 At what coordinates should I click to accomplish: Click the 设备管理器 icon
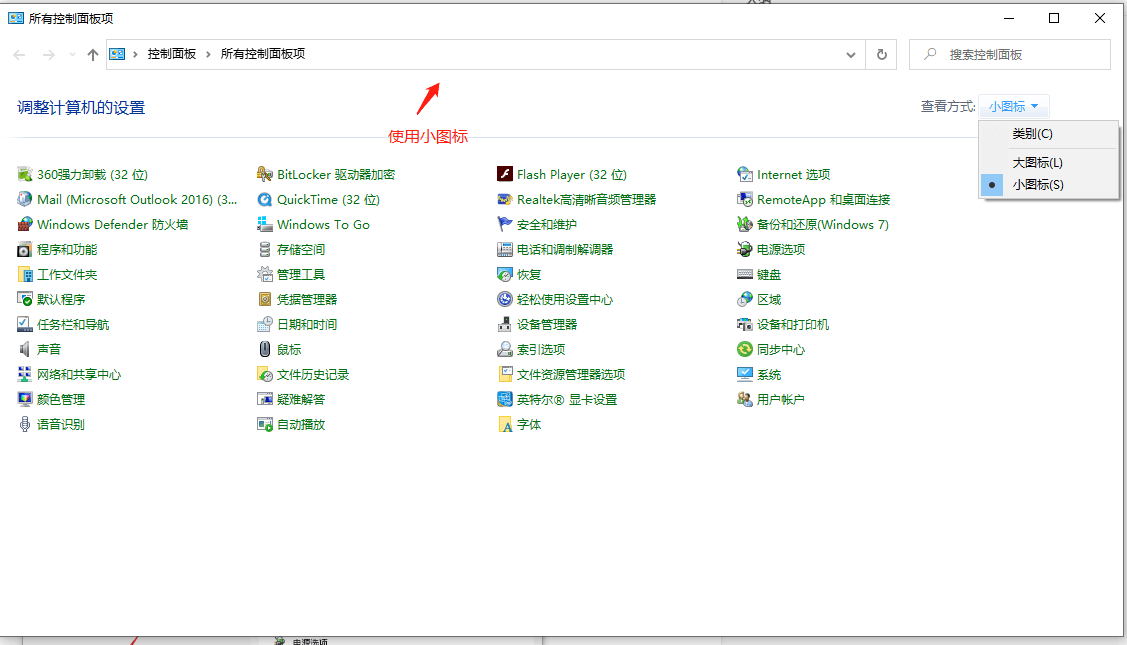[x=505, y=324]
